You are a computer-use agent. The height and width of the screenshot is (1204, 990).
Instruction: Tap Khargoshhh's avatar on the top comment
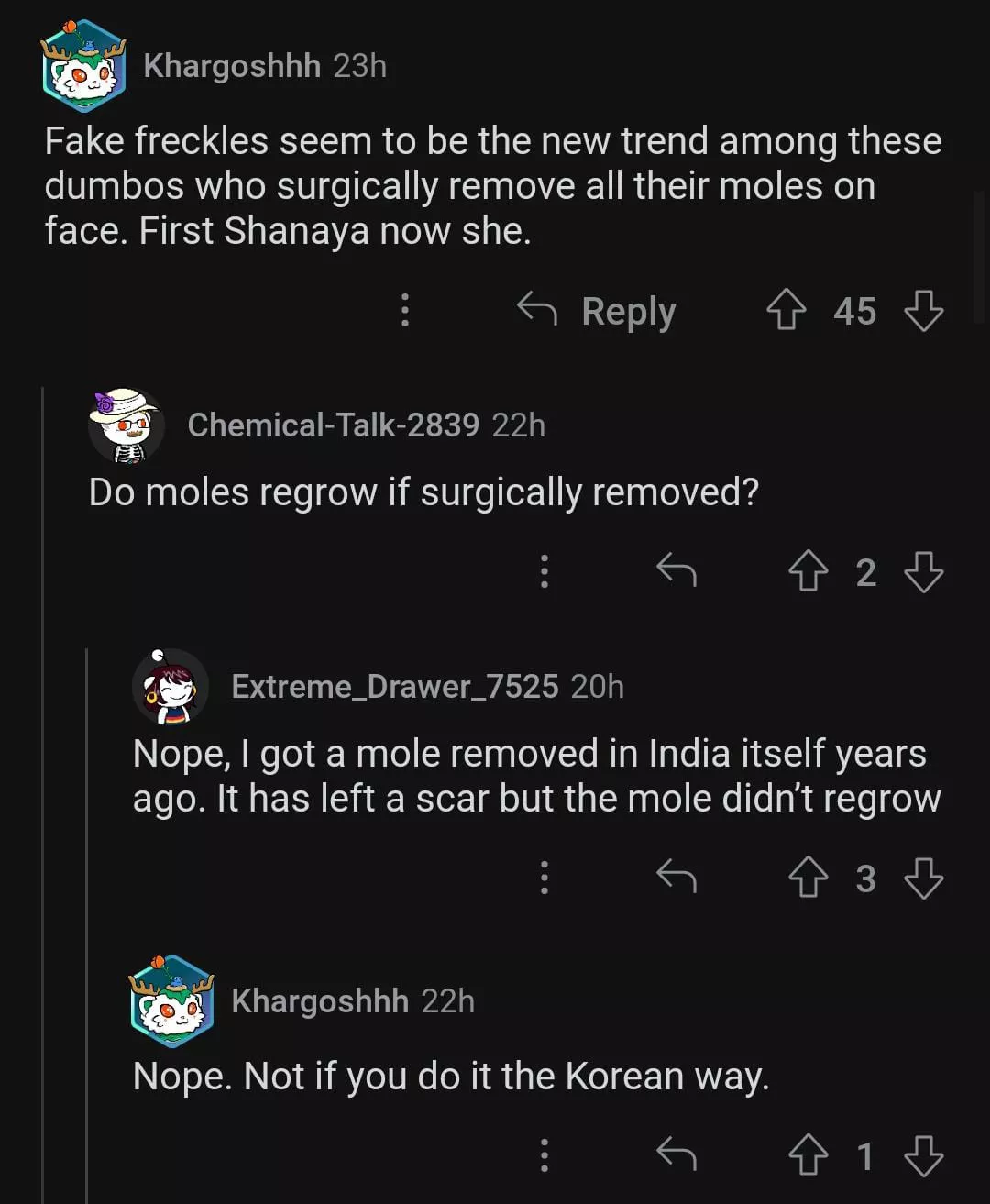tap(84, 66)
